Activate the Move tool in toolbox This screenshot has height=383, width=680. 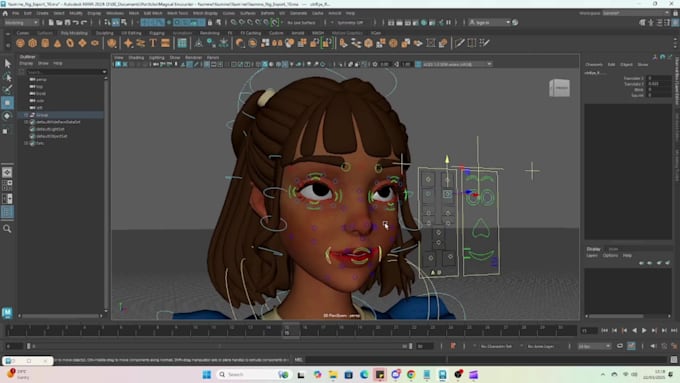(x=7, y=103)
